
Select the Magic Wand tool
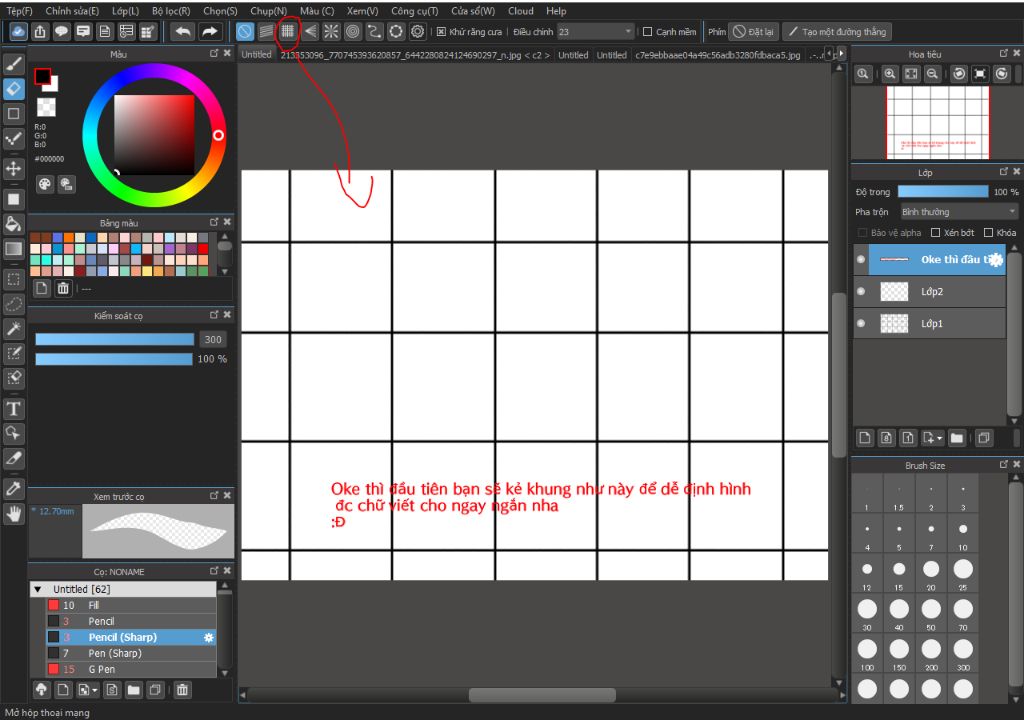tap(14, 329)
